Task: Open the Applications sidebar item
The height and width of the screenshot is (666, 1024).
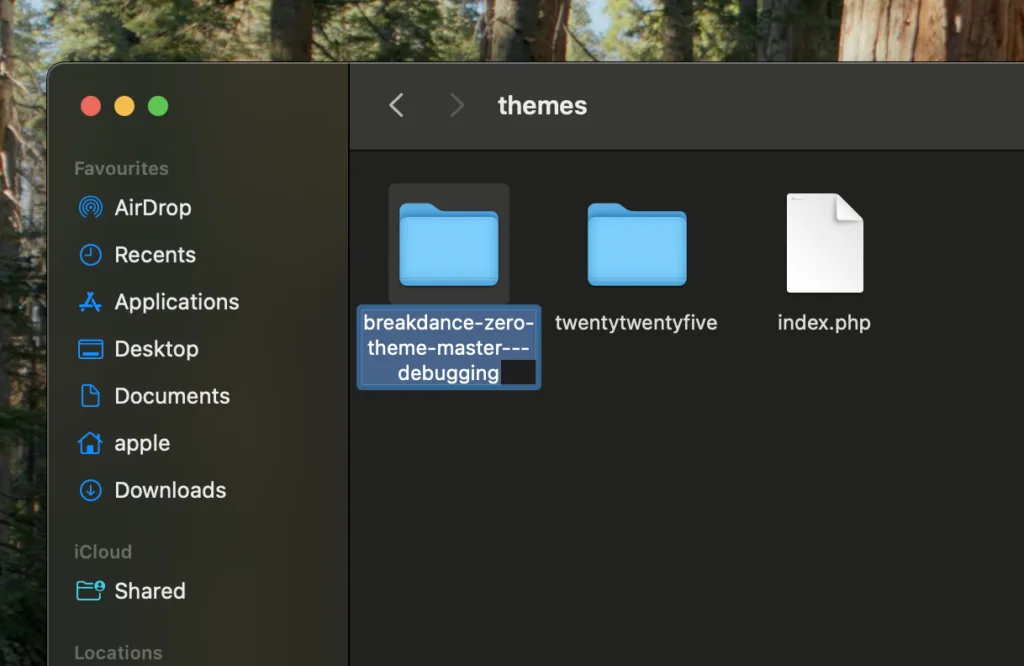Action: (175, 302)
